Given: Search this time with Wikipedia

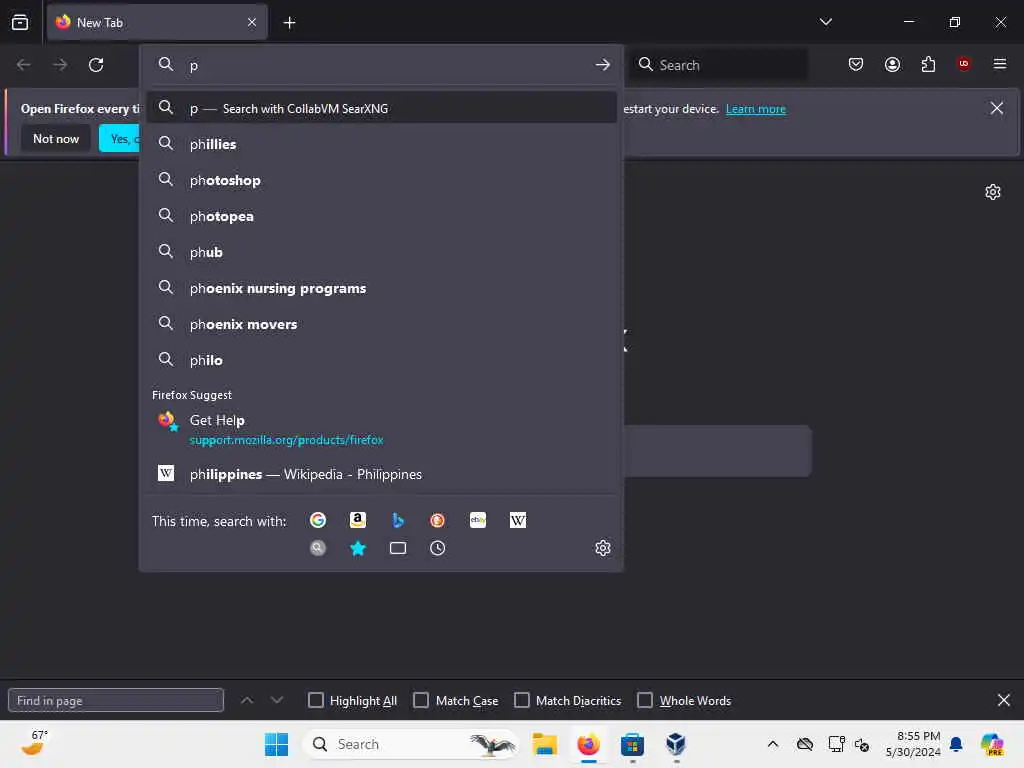Looking at the screenshot, I should point(518,520).
